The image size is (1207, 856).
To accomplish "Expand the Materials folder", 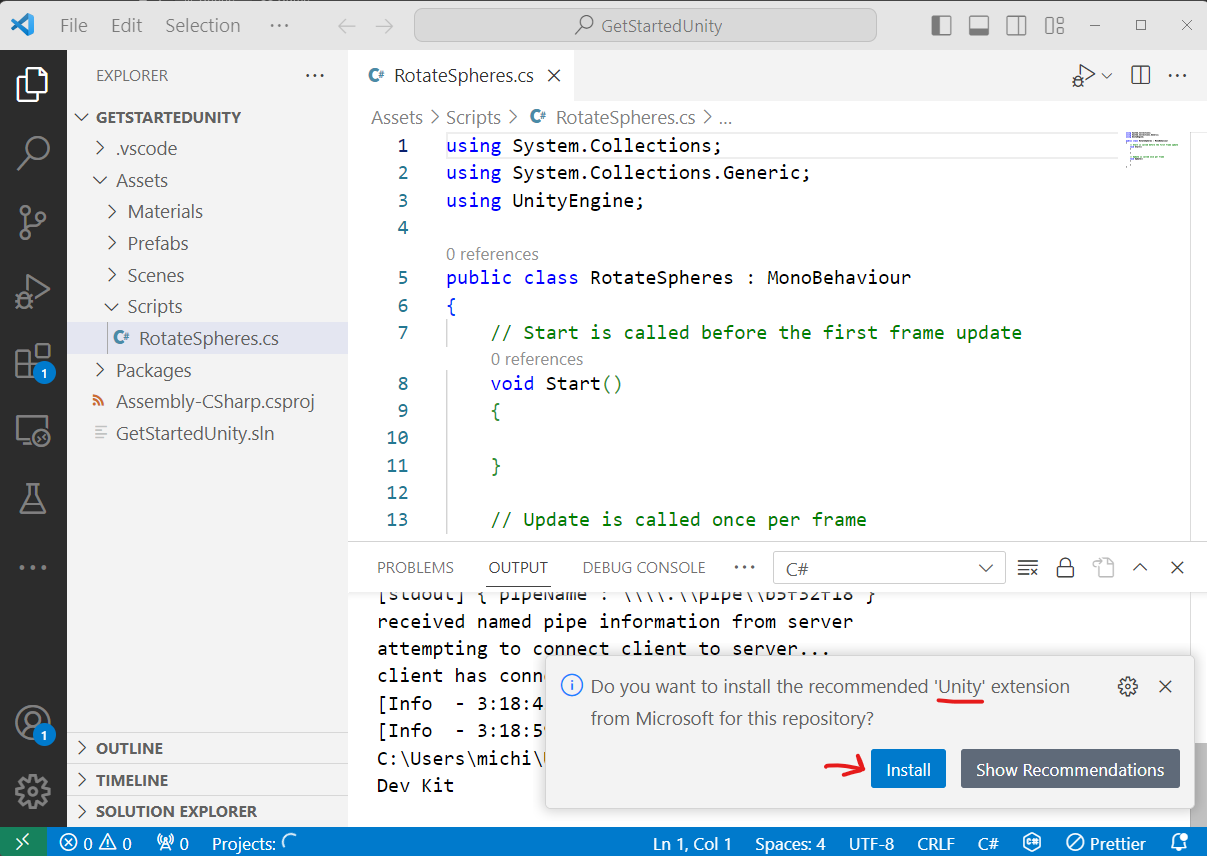I will point(208,212).
